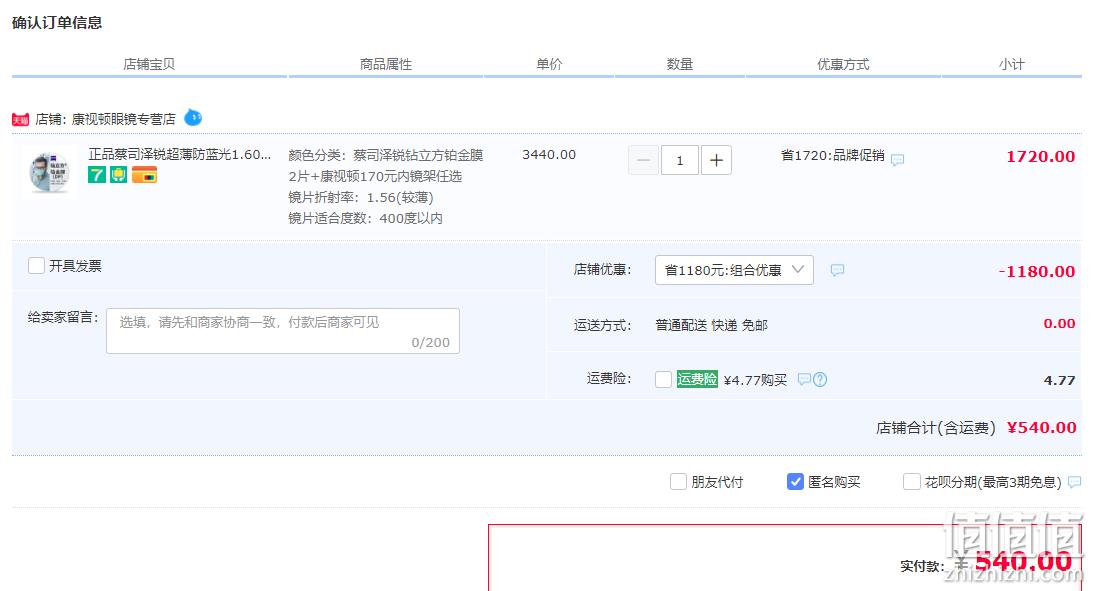This screenshot has height=591, width=1093.
Task: Enable the 花呗分期 installment checkbox
Action: click(x=912, y=482)
